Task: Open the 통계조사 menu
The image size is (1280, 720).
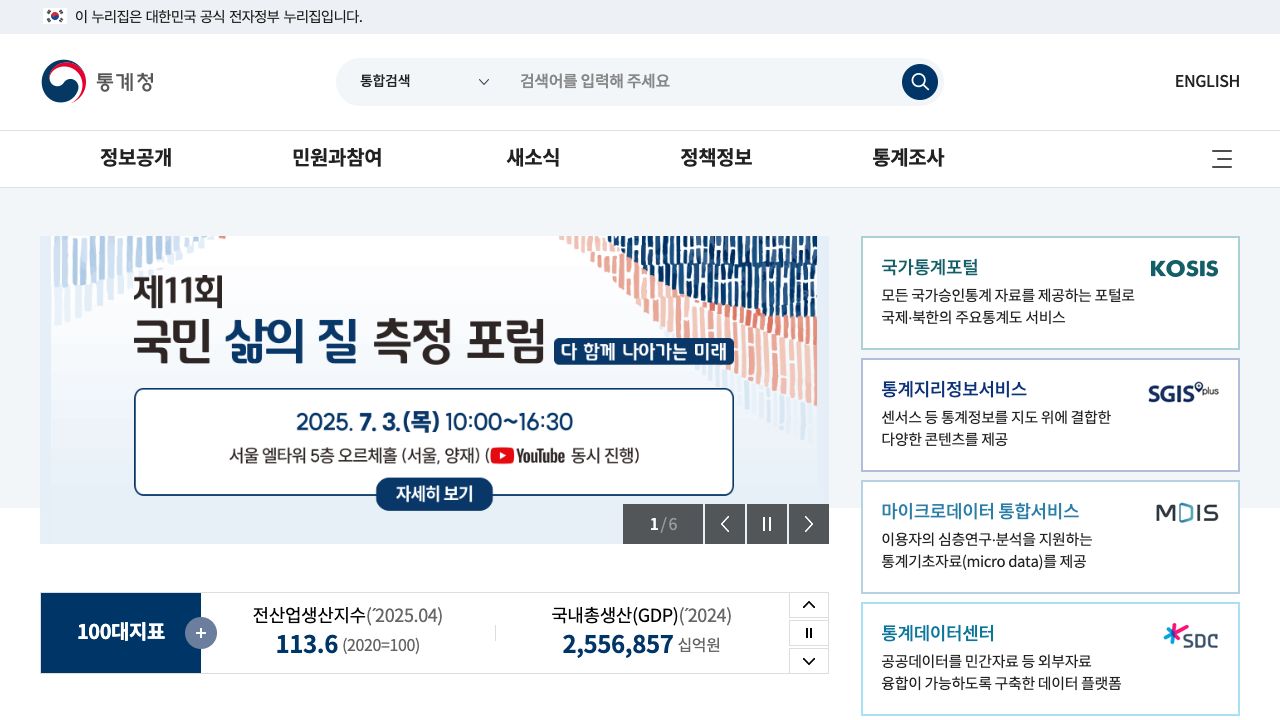Action: (908, 158)
